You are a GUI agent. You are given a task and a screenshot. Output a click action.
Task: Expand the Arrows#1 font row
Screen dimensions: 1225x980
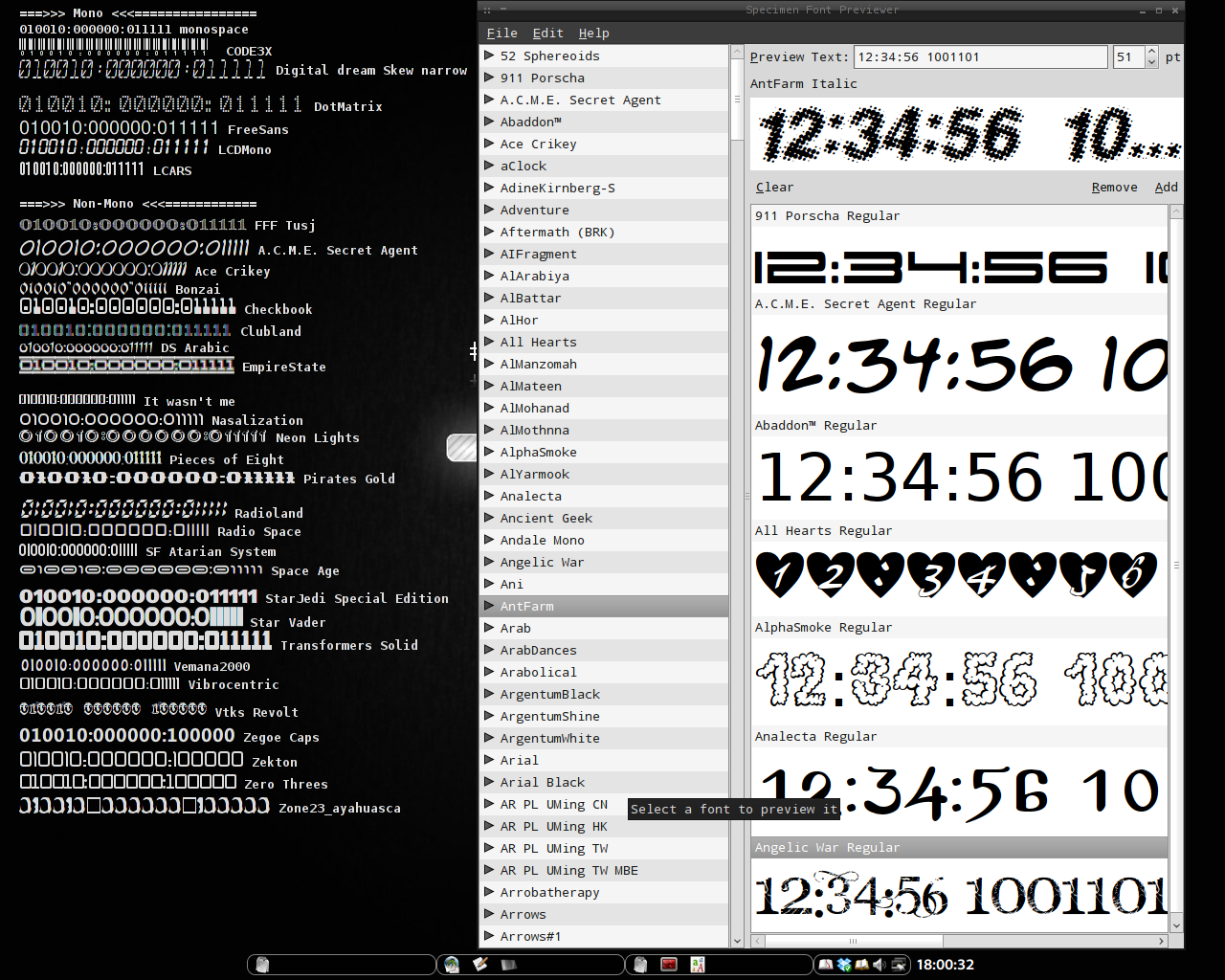pyautogui.click(x=489, y=936)
